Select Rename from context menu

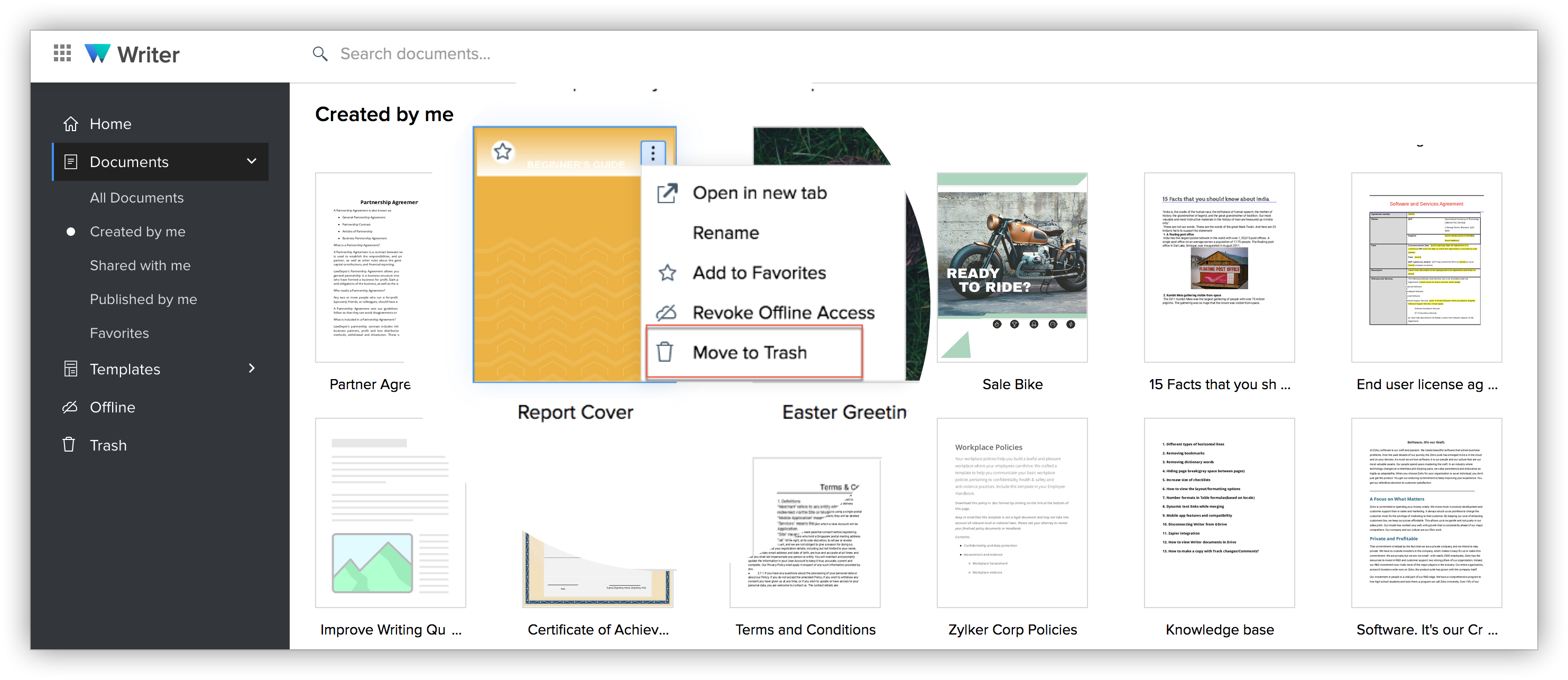tap(725, 233)
